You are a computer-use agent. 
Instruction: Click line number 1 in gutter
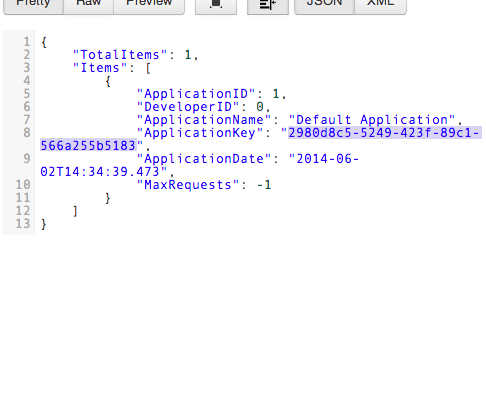[x=27, y=42]
